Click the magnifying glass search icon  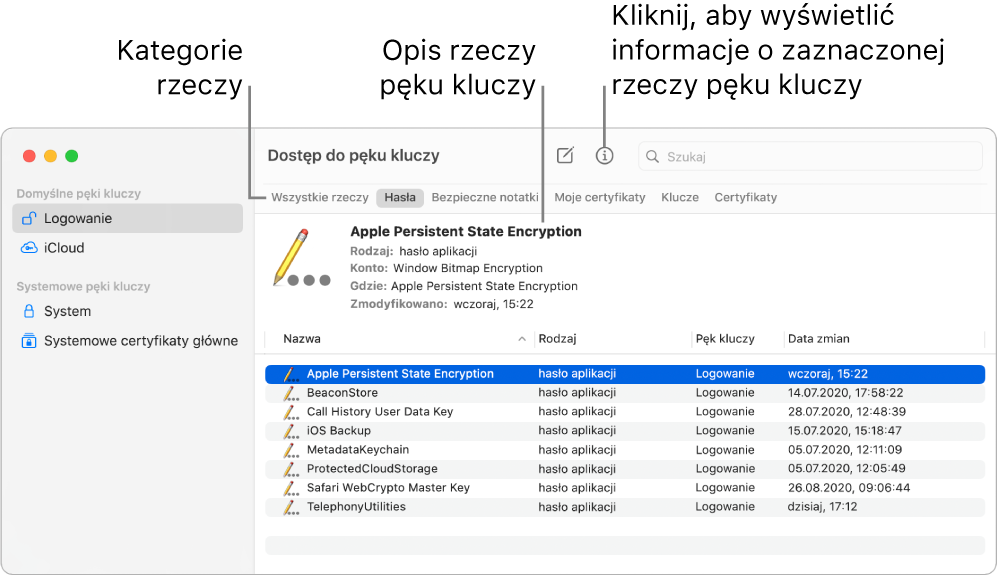[653, 157]
